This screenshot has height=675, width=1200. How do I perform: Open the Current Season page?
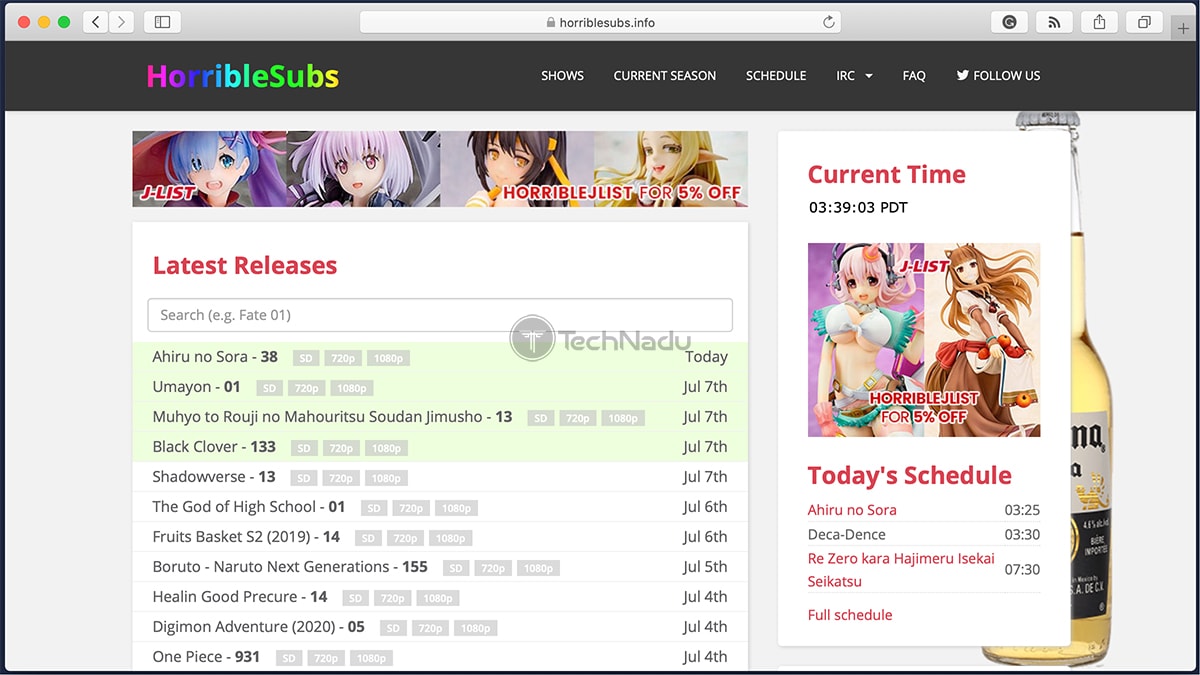tap(665, 75)
